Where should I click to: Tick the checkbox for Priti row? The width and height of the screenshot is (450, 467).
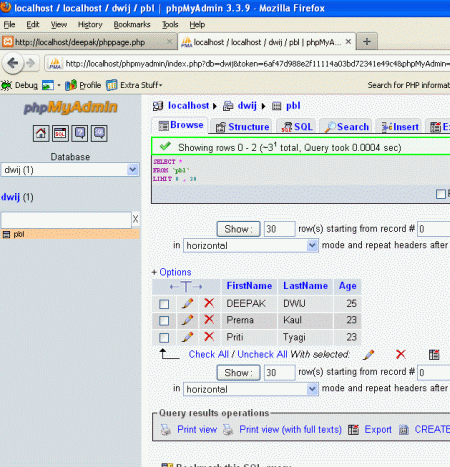click(164, 338)
